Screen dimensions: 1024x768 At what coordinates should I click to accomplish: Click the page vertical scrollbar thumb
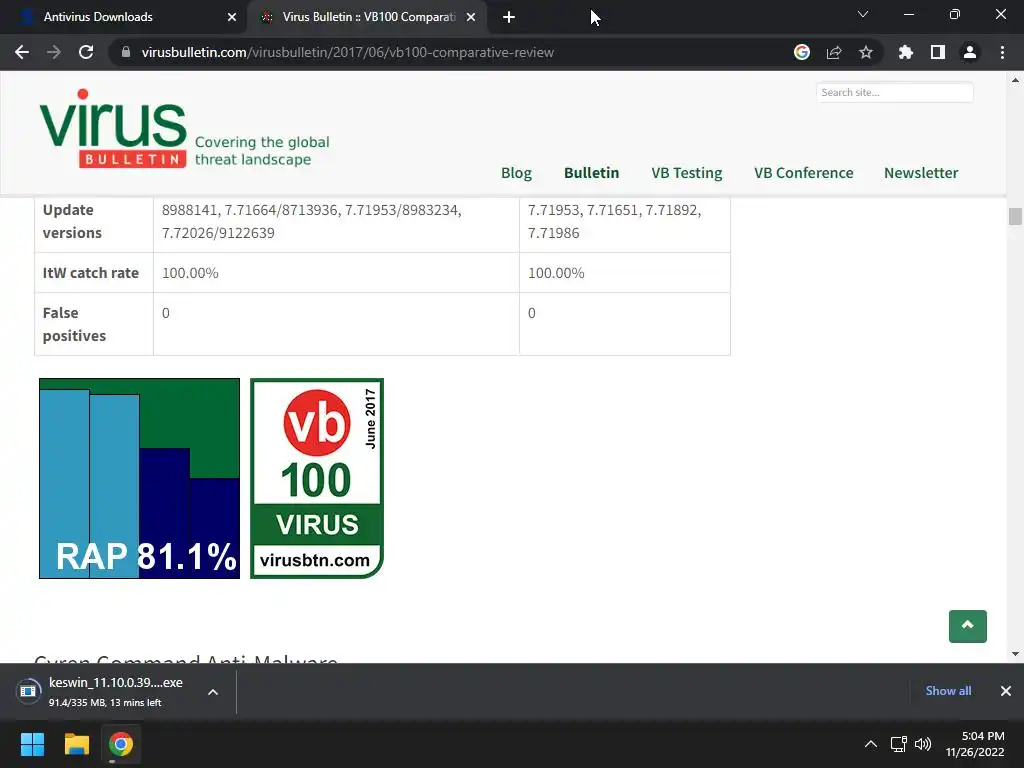1014,216
